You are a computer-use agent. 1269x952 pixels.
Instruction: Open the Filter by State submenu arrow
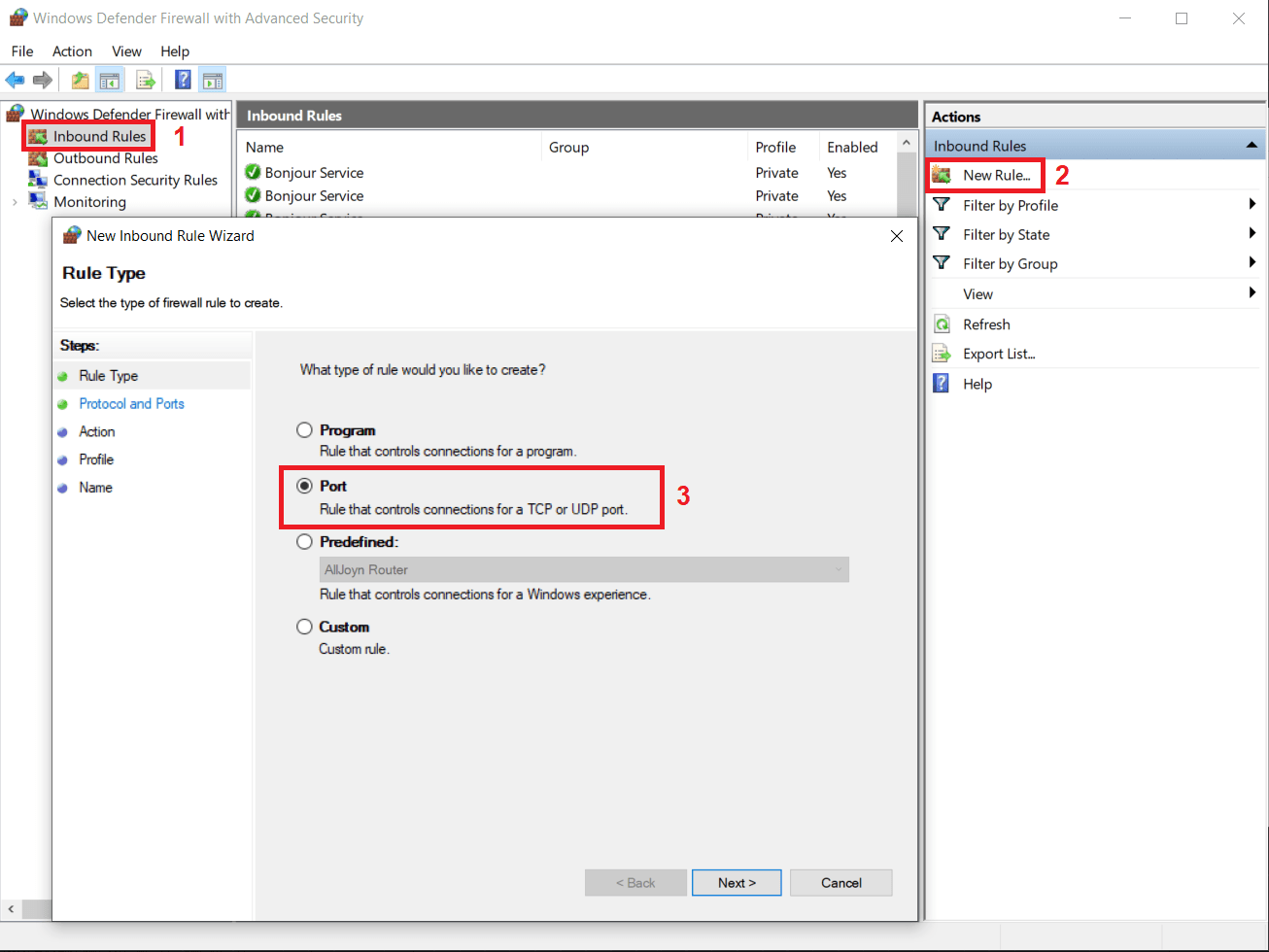click(1252, 234)
